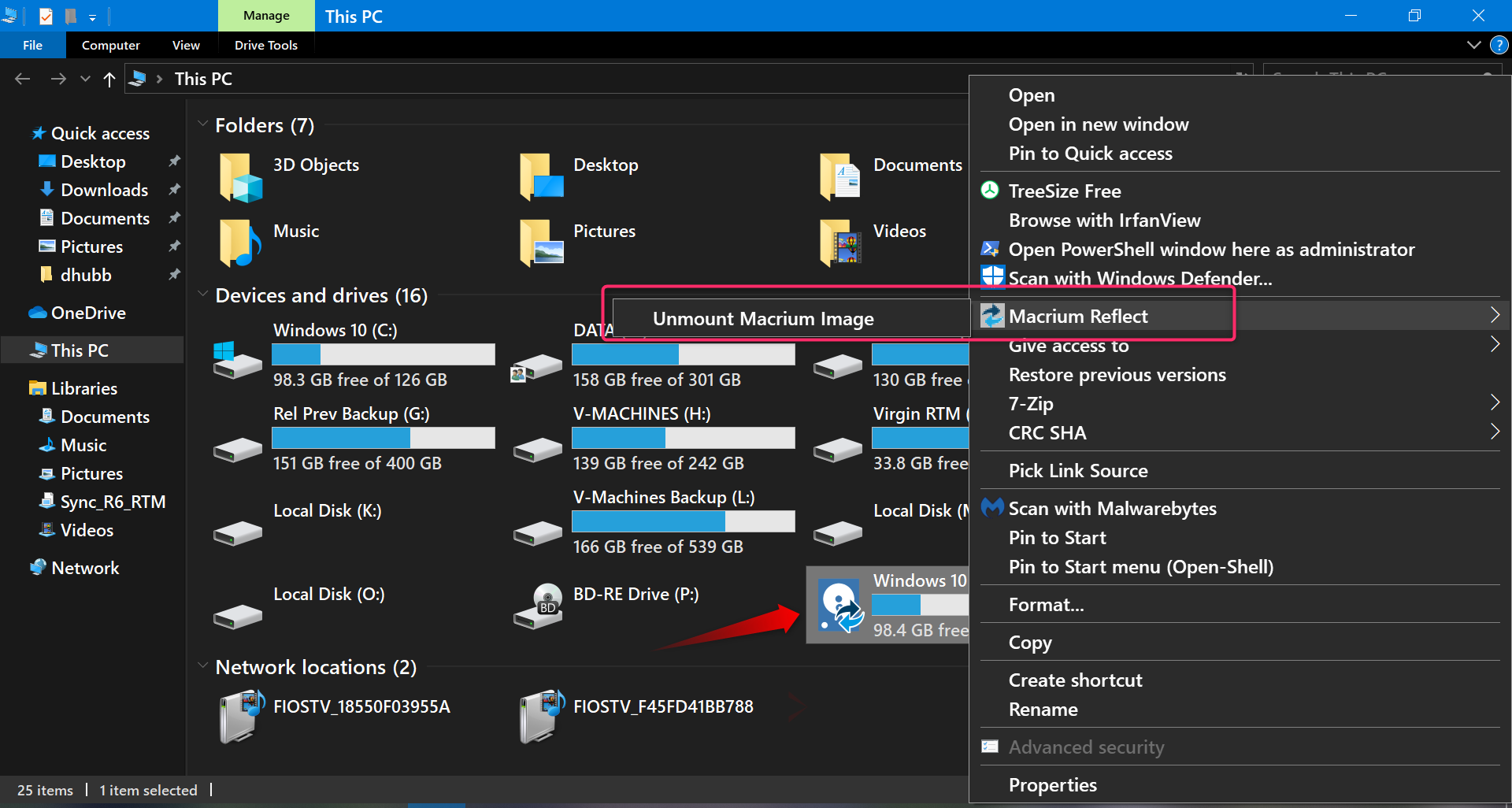Select OneDrive in navigation pane
This screenshot has height=808, width=1512.
click(88, 313)
